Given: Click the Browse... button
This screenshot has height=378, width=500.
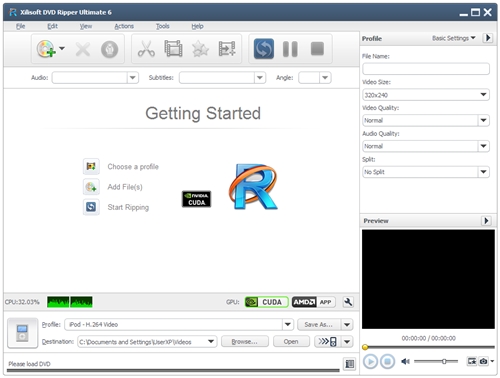Looking at the screenshot, I should pos(245,342).
